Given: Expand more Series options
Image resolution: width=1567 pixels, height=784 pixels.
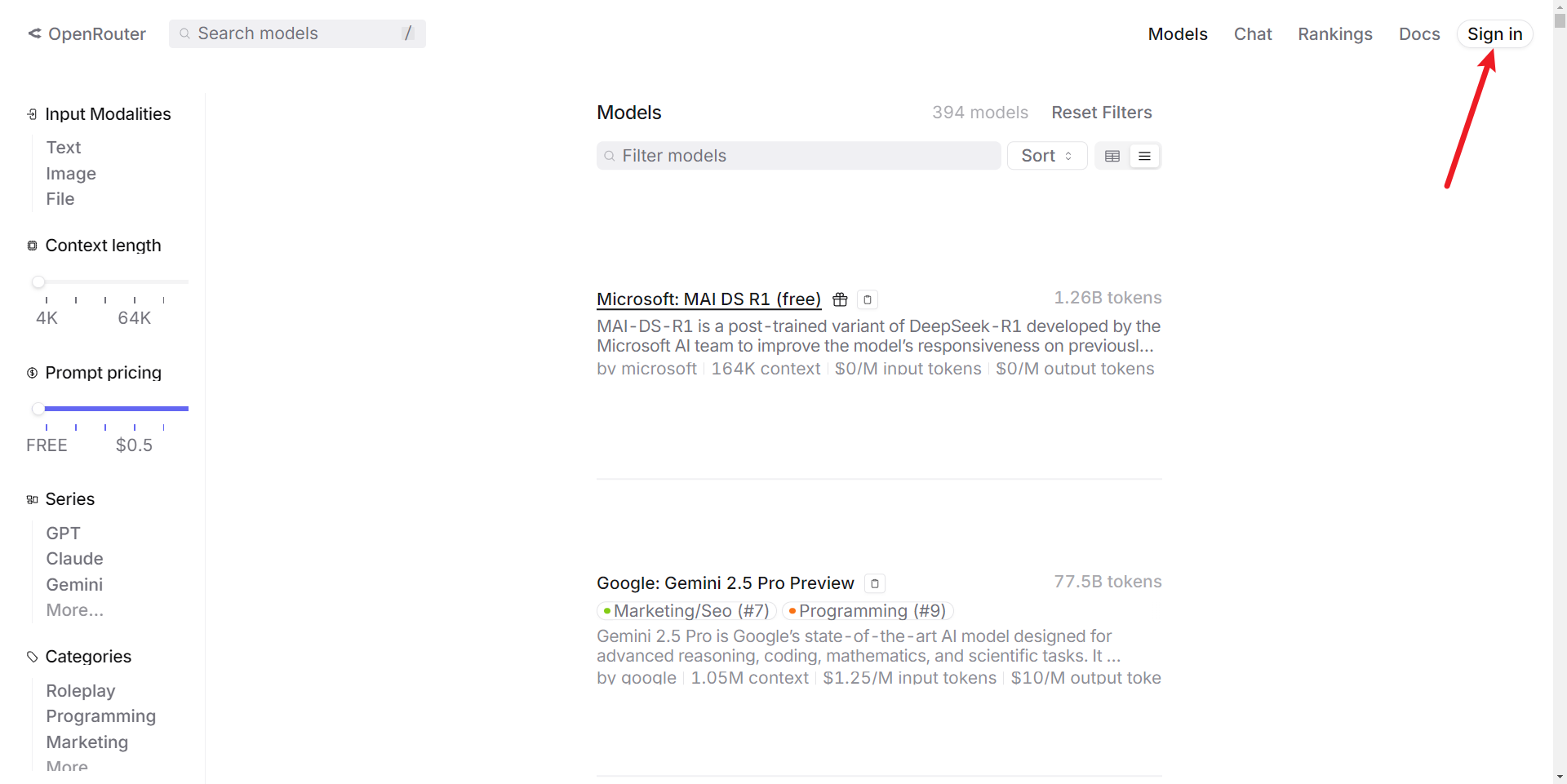Looking at the screenshot, I should pos(75,610).
